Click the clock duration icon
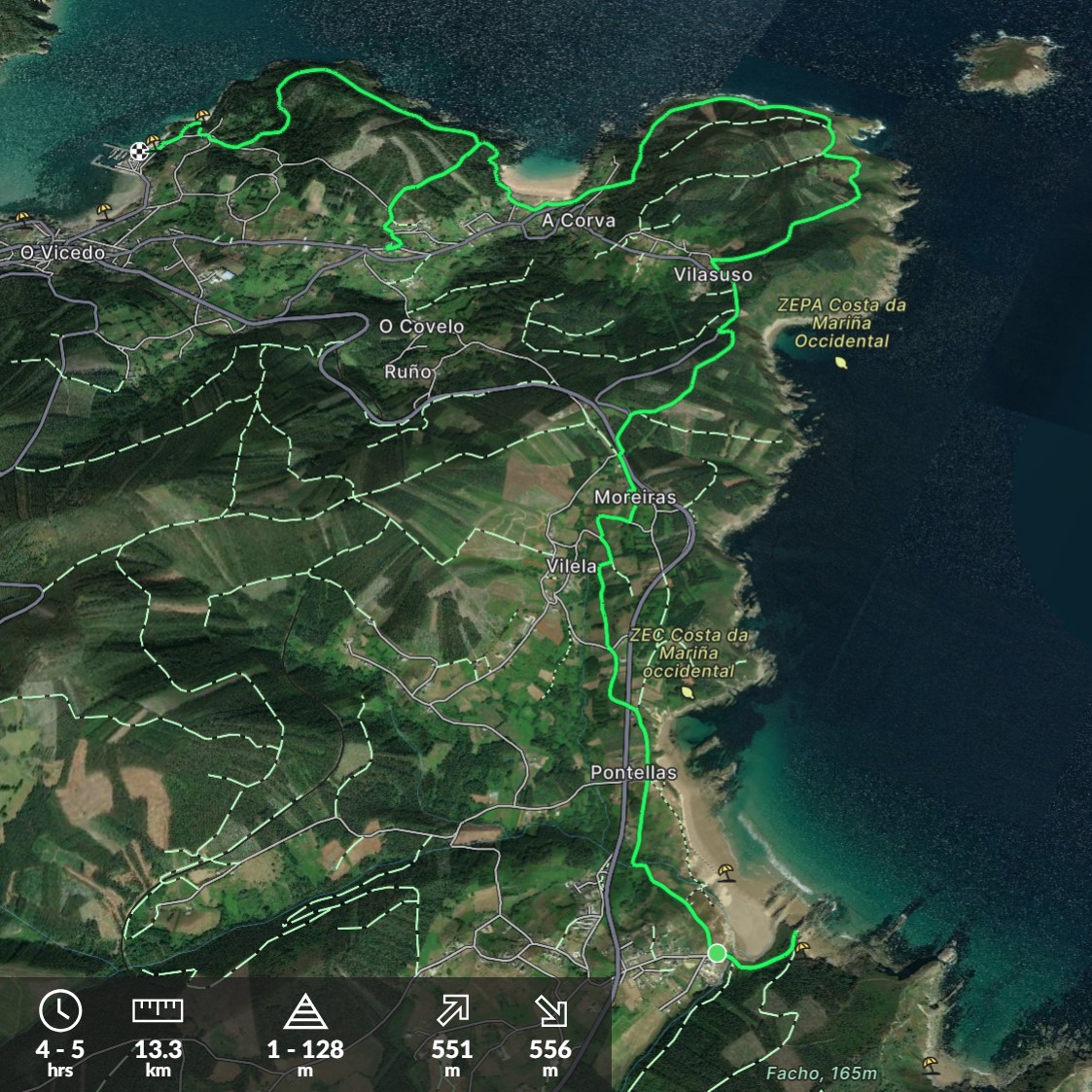 click(59, 1011)
